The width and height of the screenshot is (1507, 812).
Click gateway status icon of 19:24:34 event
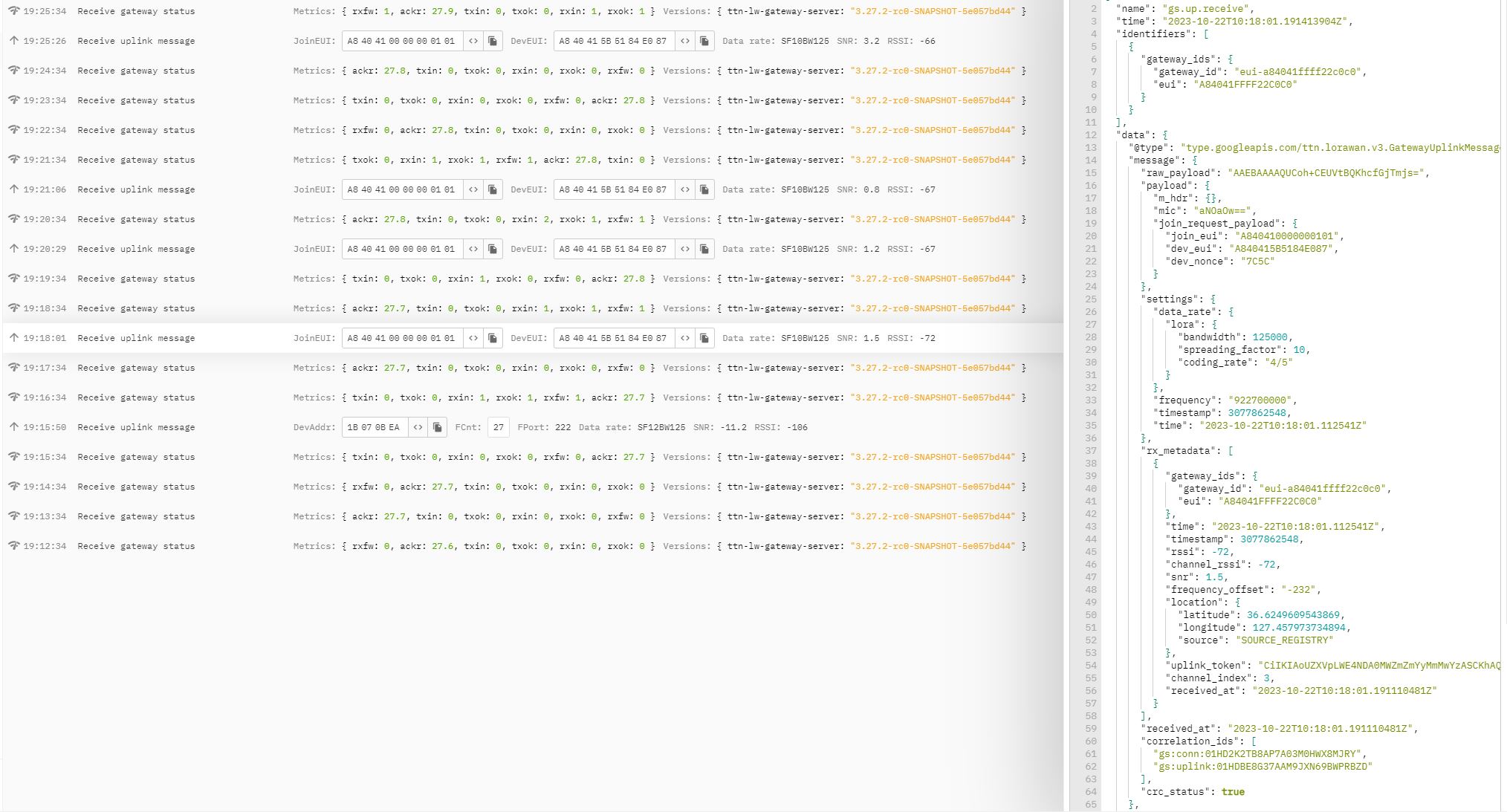[13, 71]
